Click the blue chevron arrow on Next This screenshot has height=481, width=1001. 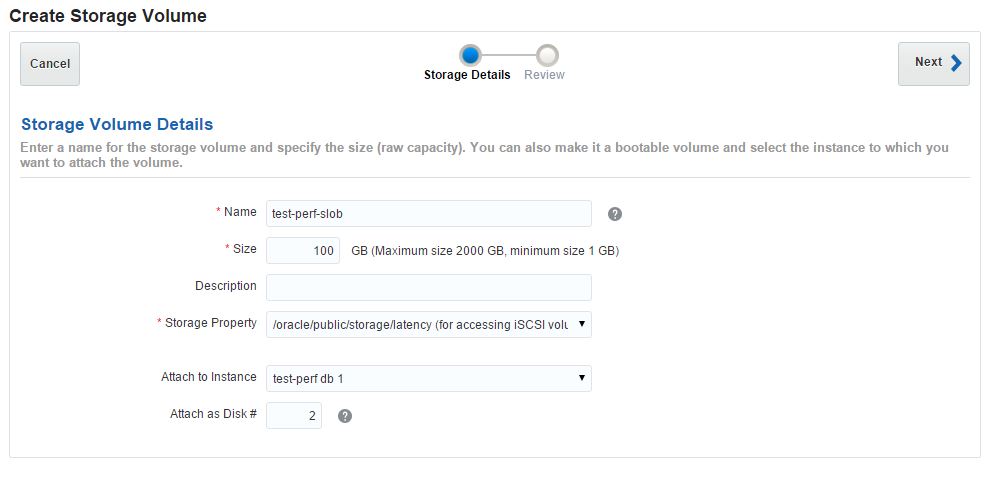[956, 63]
